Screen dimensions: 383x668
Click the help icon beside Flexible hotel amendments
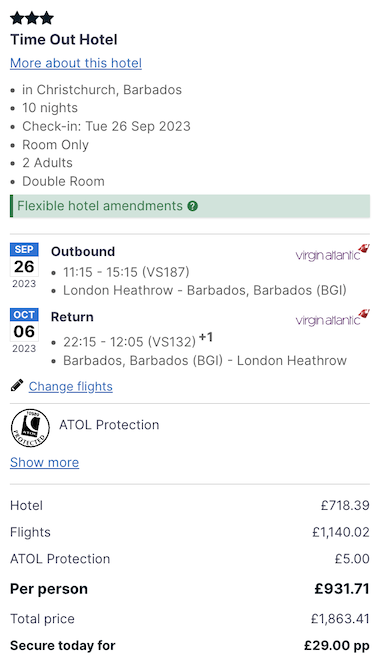[x=193, y=206]
